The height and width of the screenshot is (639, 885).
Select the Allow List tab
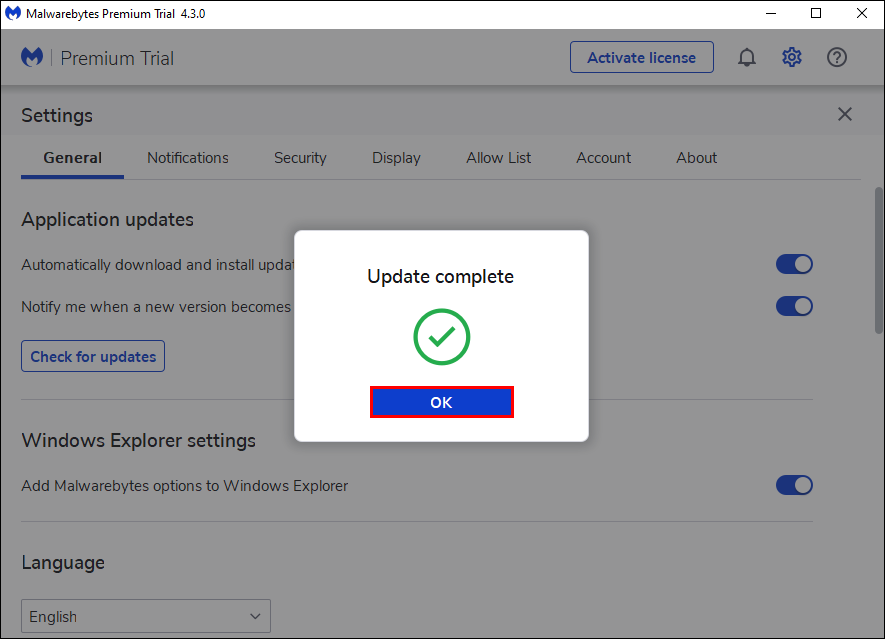[x=498, y=158]
